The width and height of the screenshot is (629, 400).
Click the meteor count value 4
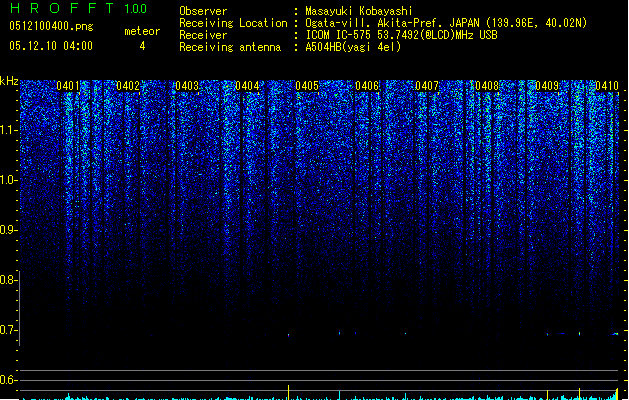click(x=142, y=46)
